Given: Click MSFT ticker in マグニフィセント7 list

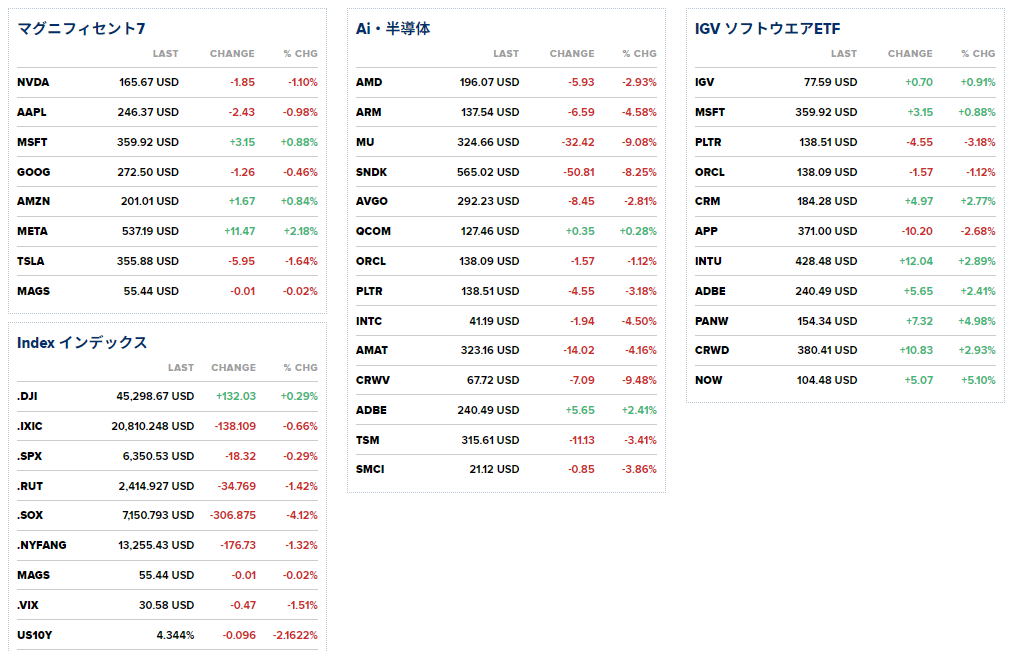Looking at the screenshot, I should [32, 142].
